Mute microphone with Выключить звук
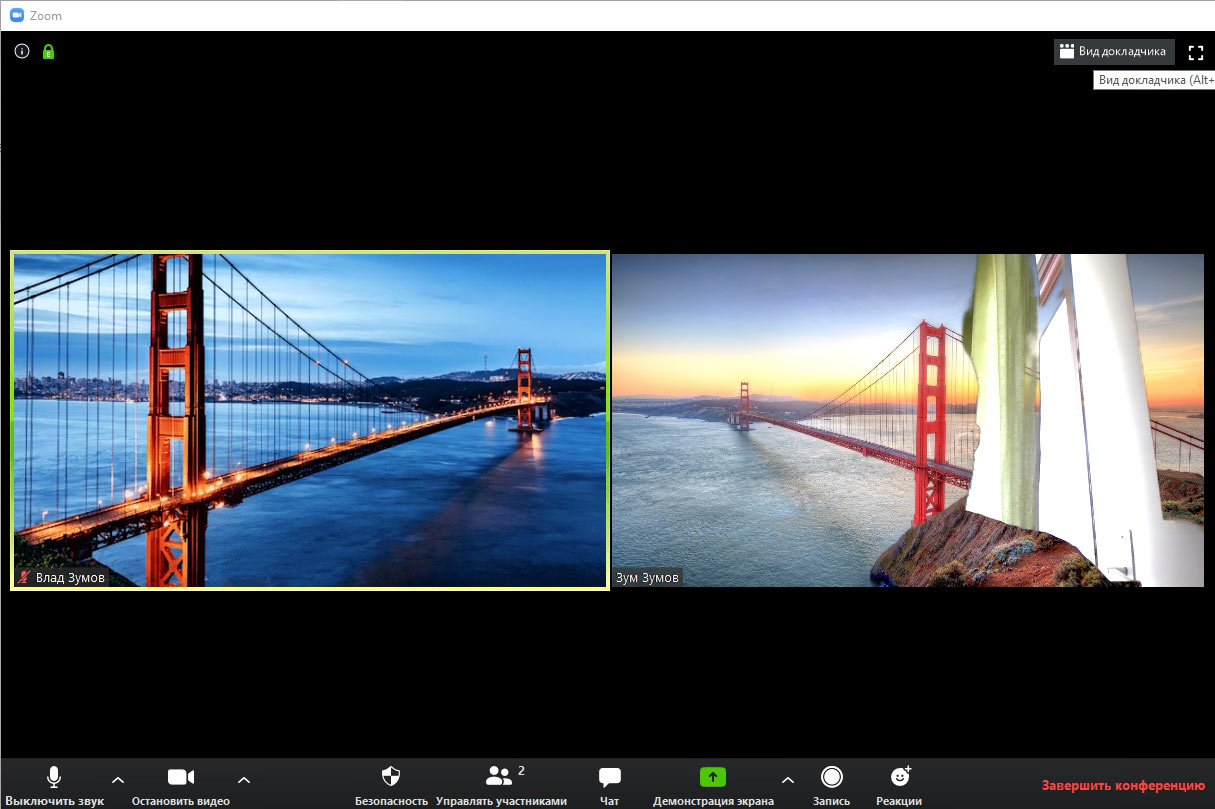This screenshot has width=1215, height=809. 54,786
